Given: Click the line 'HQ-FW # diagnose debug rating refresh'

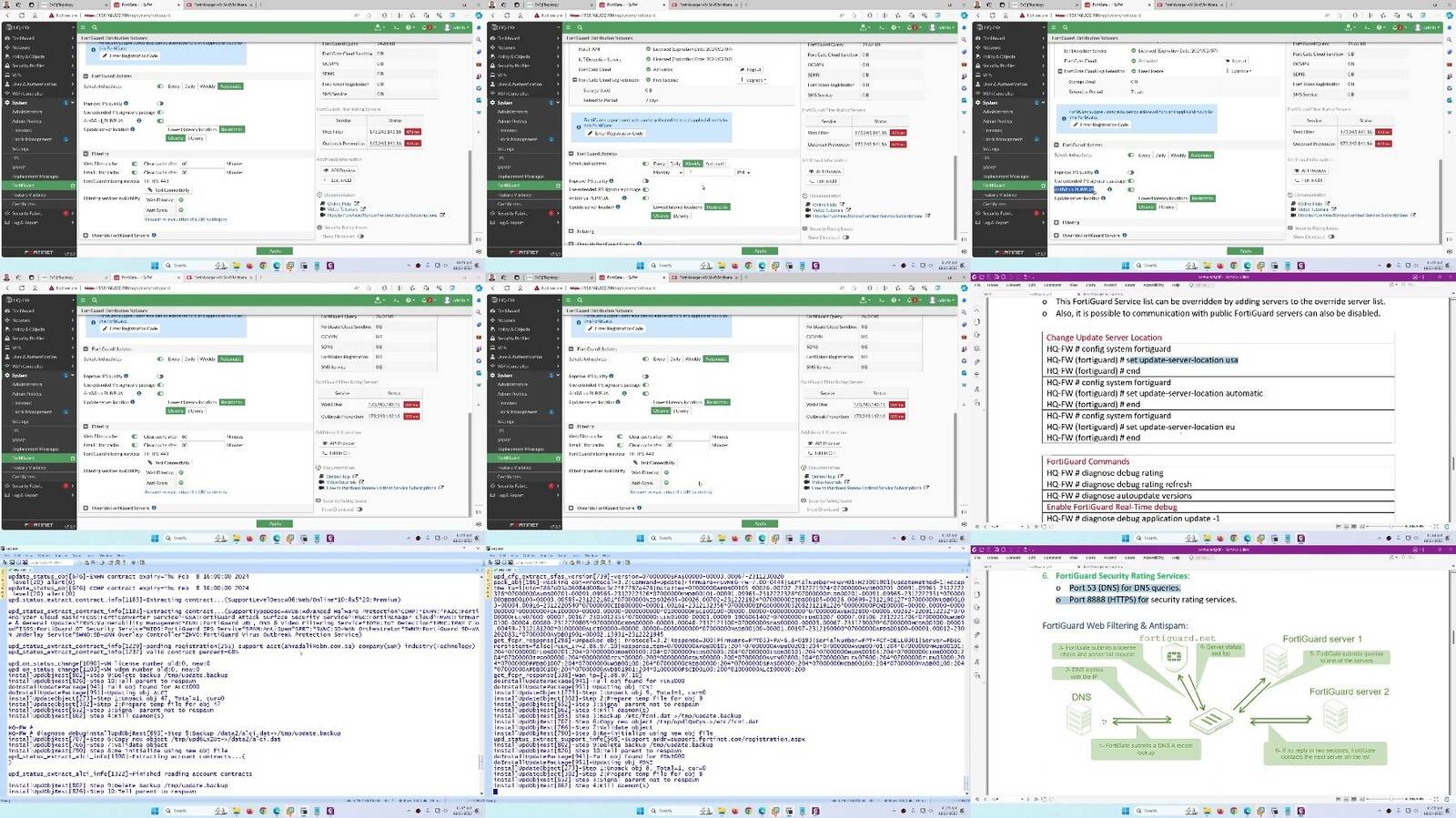Looking at the screenshot, I should [1118, 484].
